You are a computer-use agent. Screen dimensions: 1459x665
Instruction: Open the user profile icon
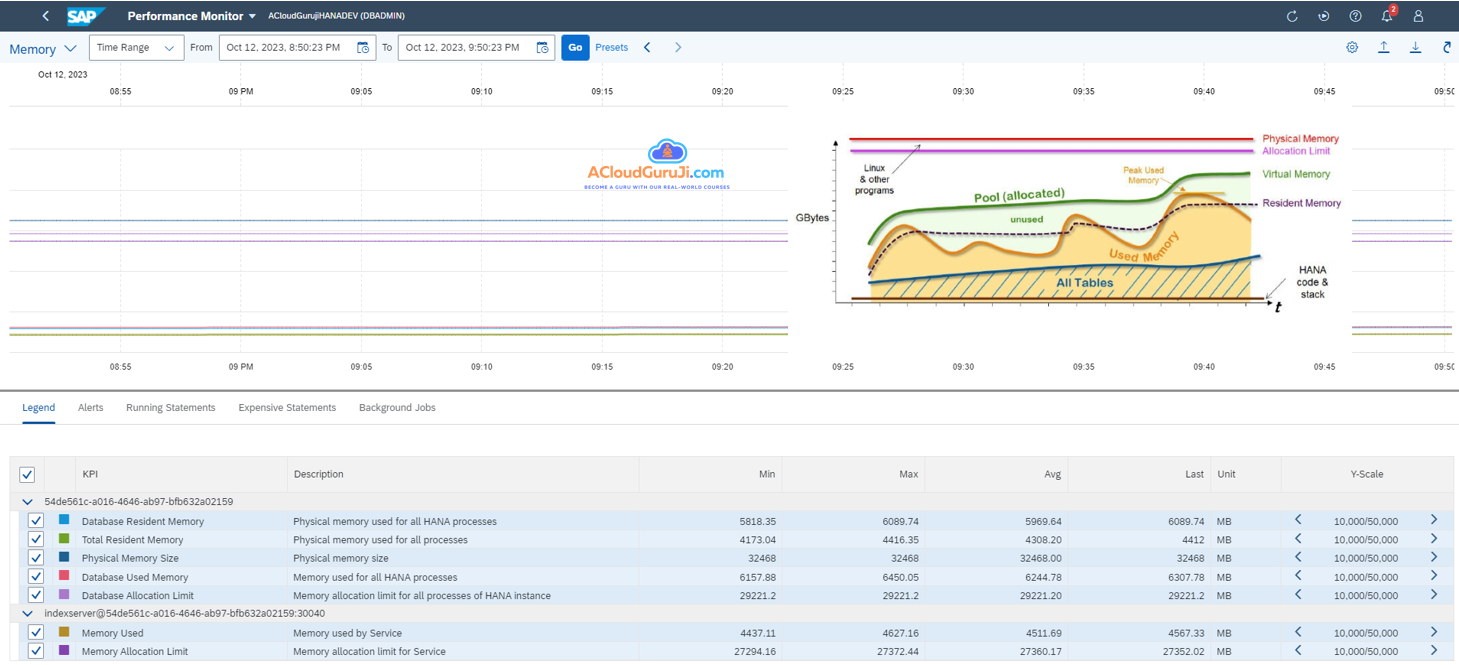point(1418,16)
